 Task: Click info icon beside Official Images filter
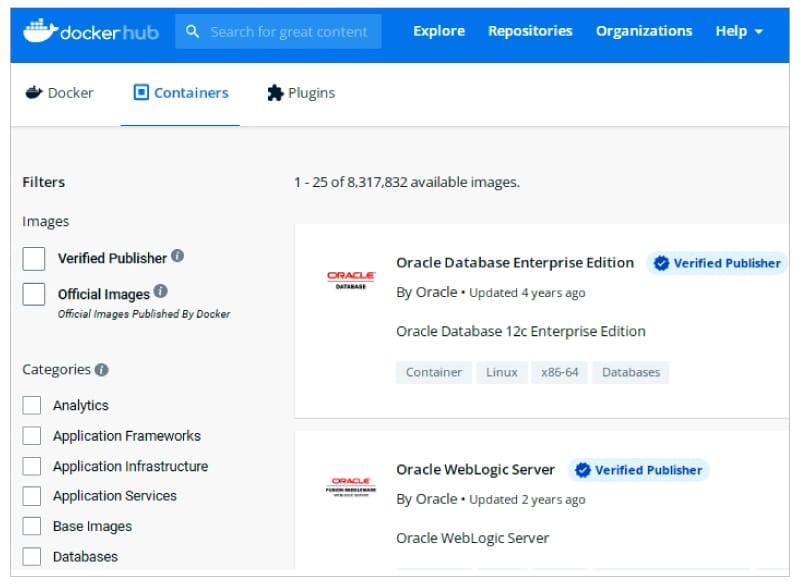coord(160,292)
